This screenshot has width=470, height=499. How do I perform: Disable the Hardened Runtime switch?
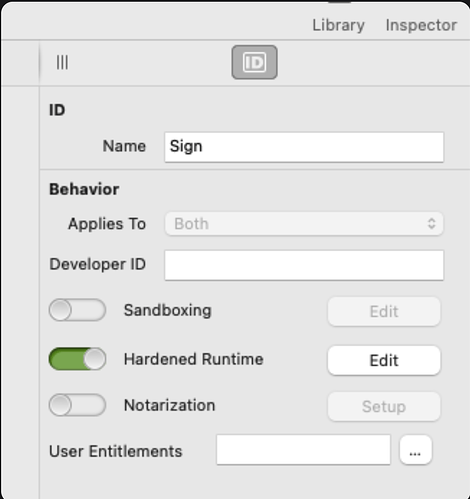[77, 359]
